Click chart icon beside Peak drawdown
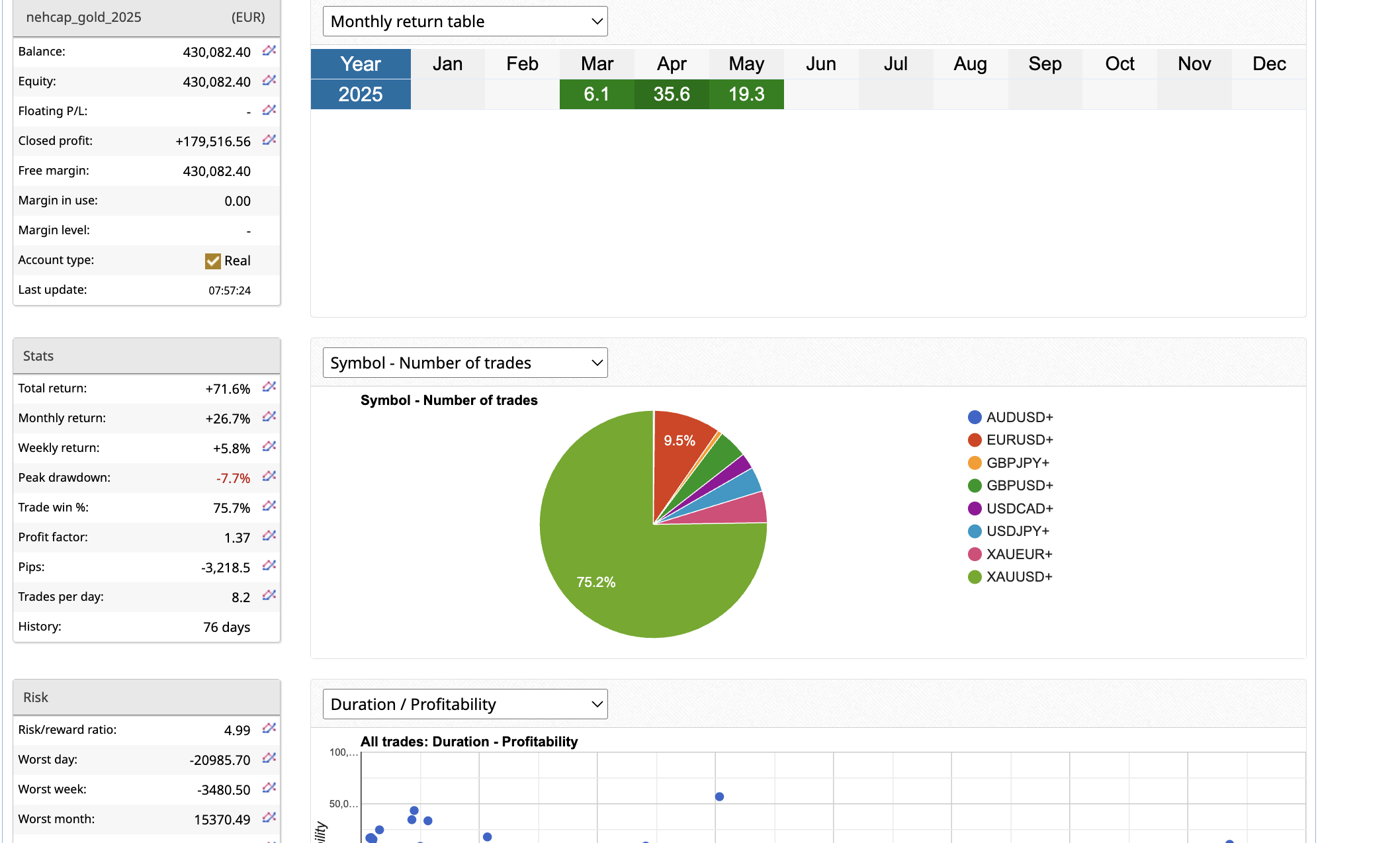 [x=269, y=476]
